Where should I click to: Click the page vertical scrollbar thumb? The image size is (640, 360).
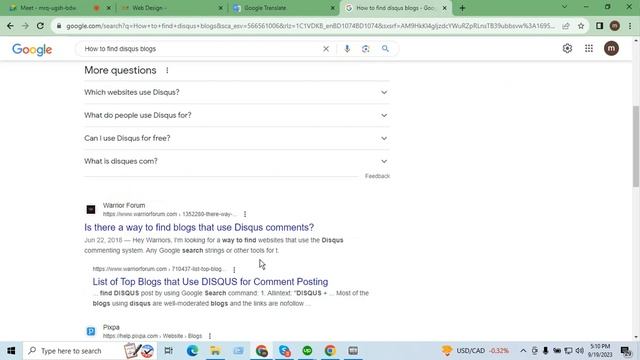tap(636, 146)
